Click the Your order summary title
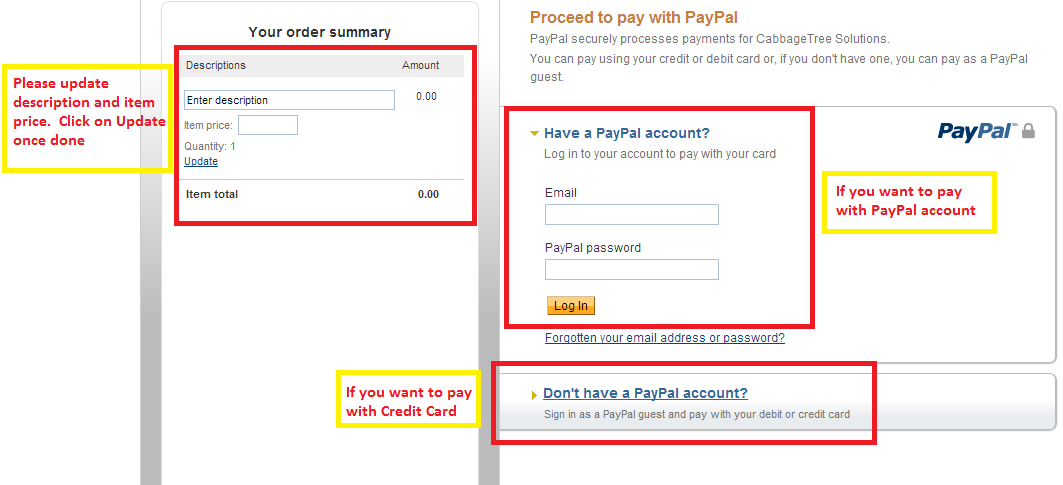 click(319, 32)
